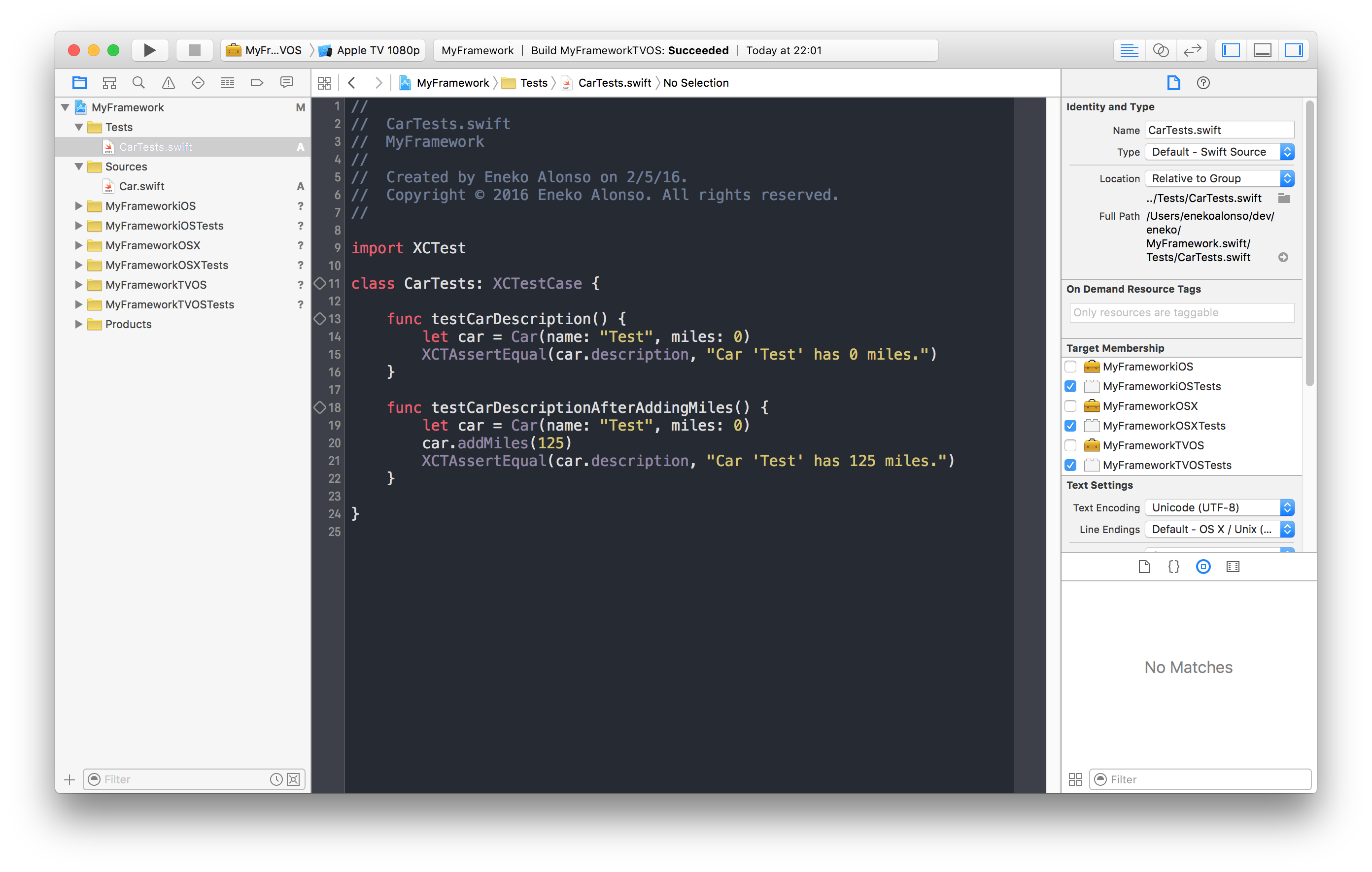Open the Quick Help inspector

point(1203,83)
